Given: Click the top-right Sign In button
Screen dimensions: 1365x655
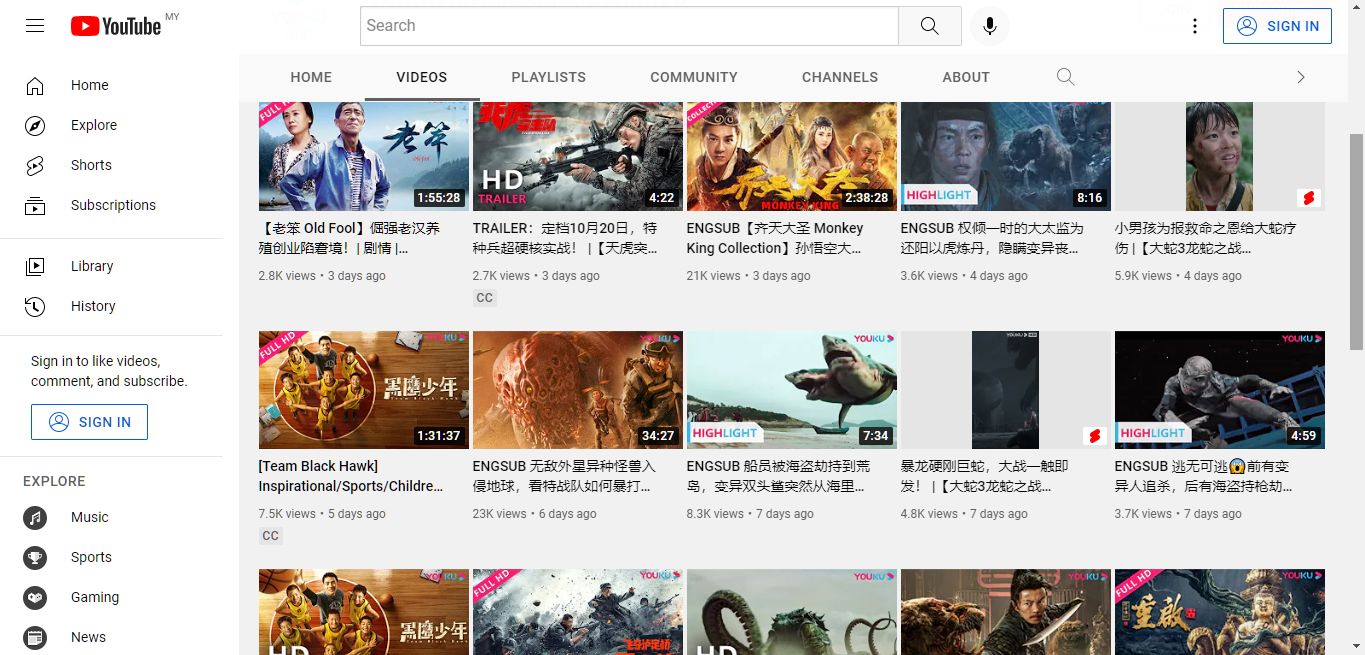Looking at the screenshot, I should click(1277, 26).
